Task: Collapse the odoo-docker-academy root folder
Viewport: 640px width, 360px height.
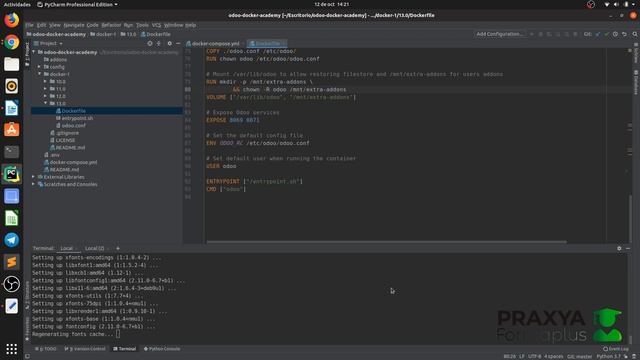Action: pyautogui.click(x=34, y=52)
